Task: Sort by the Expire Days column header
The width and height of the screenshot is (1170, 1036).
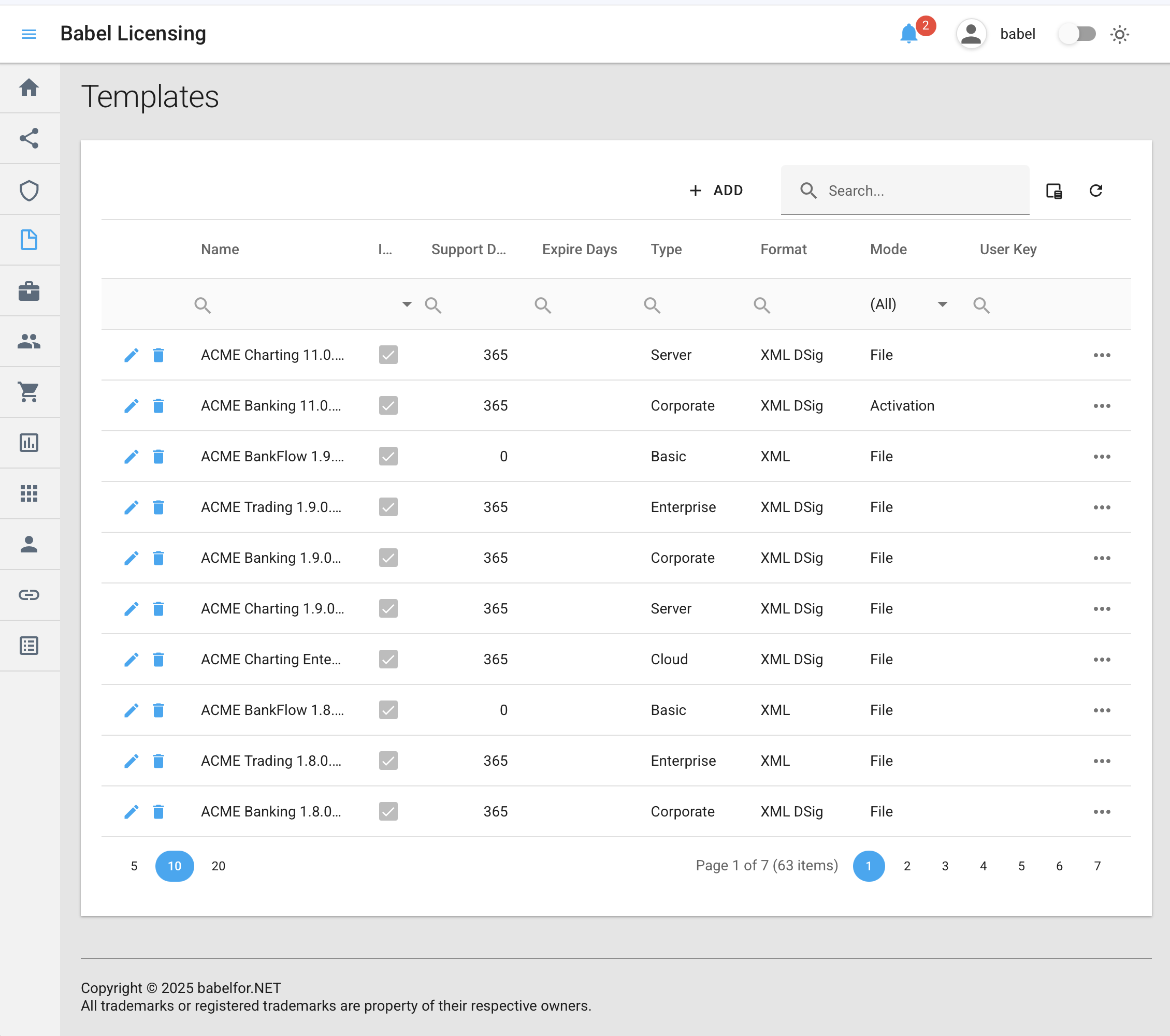Action: pyautogui.click(x=579, y=250)
